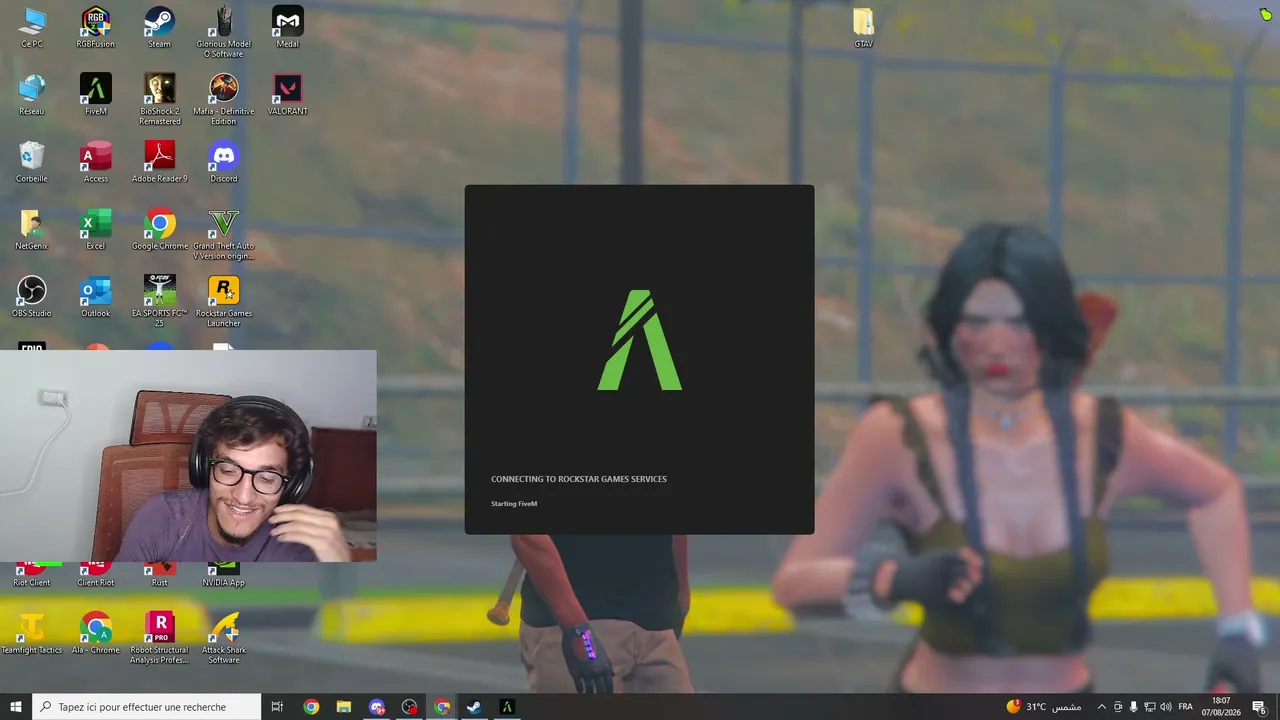Select the Attack Shark Software shortcut
This screenshot has height=720, width=1280.
[x=224, y=639]
